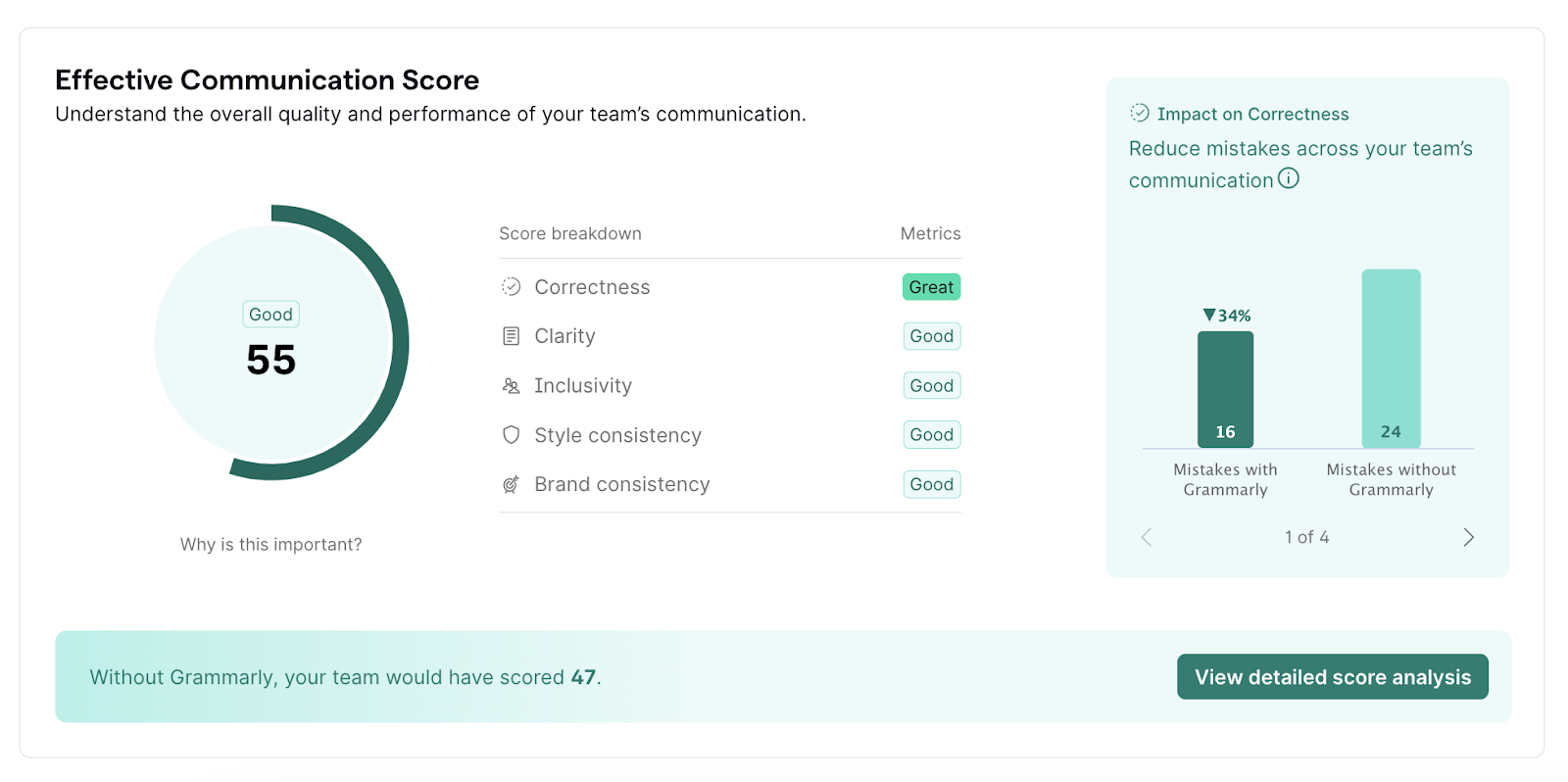
Task: Click the Why is this important link
Action: (x=270, y=545)
